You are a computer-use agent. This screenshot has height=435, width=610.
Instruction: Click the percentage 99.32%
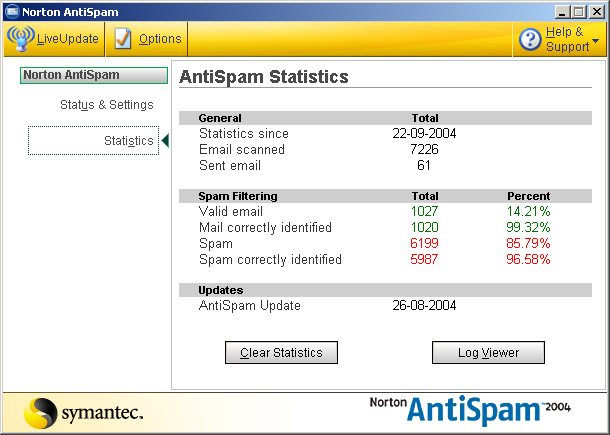[528, 227]
